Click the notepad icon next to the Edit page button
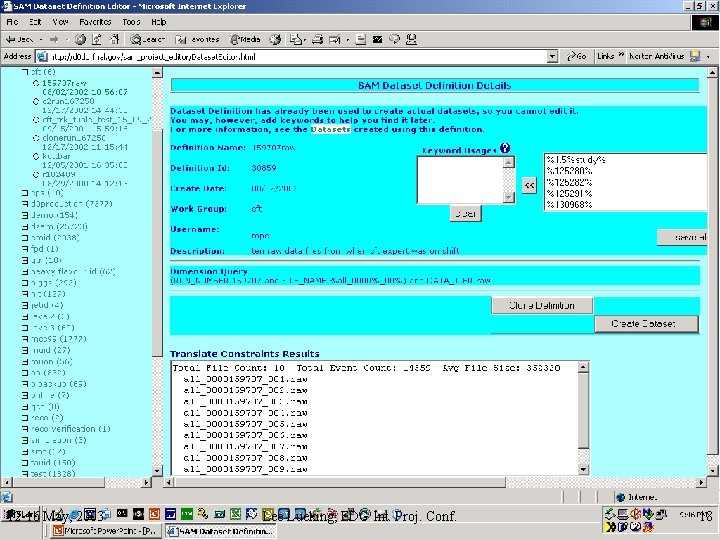Viewport: 720px width, 540px height. tap(361, 39)
